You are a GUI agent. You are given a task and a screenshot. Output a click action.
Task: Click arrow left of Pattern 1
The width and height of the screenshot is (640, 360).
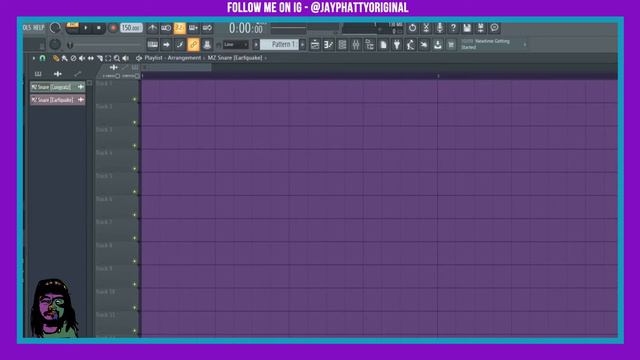coord(256,44)
